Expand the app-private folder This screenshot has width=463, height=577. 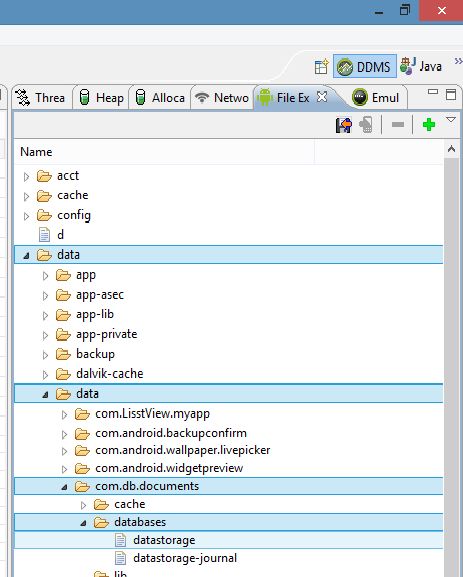tap(45, 335)
